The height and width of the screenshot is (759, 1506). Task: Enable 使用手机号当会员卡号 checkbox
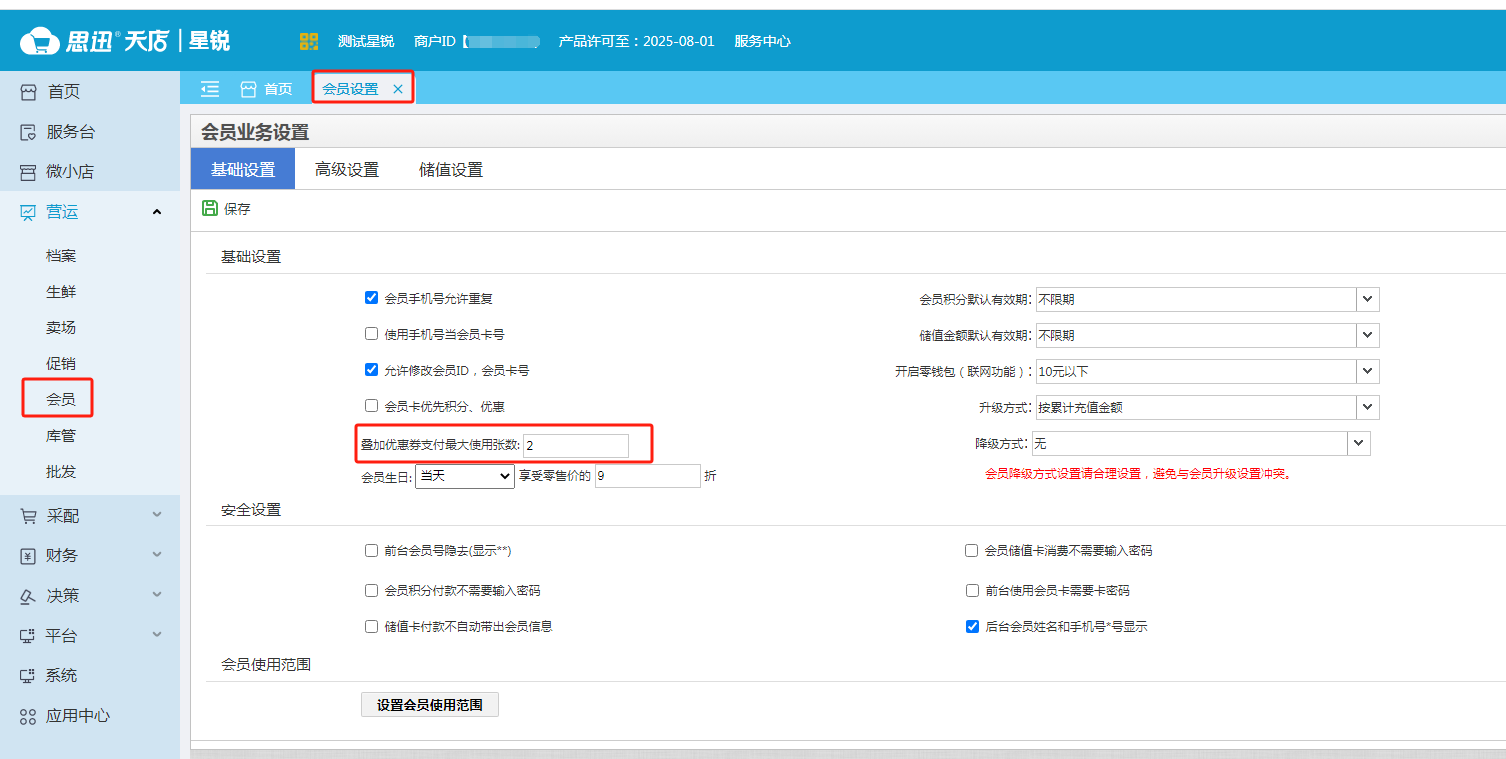coord(372,334)
